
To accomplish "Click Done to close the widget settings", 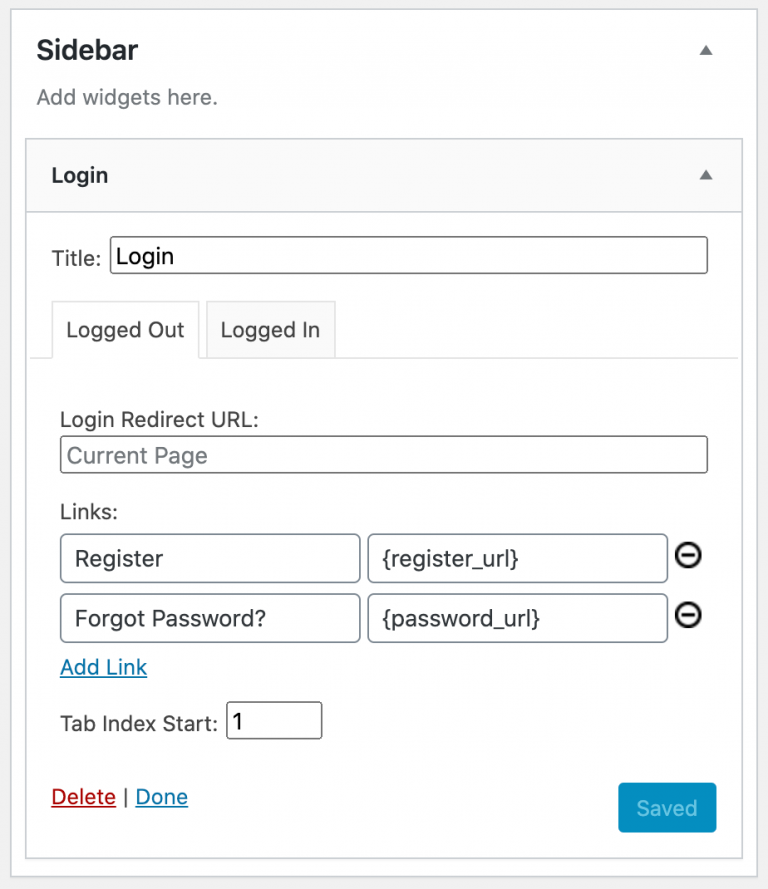I will point(161,796).
